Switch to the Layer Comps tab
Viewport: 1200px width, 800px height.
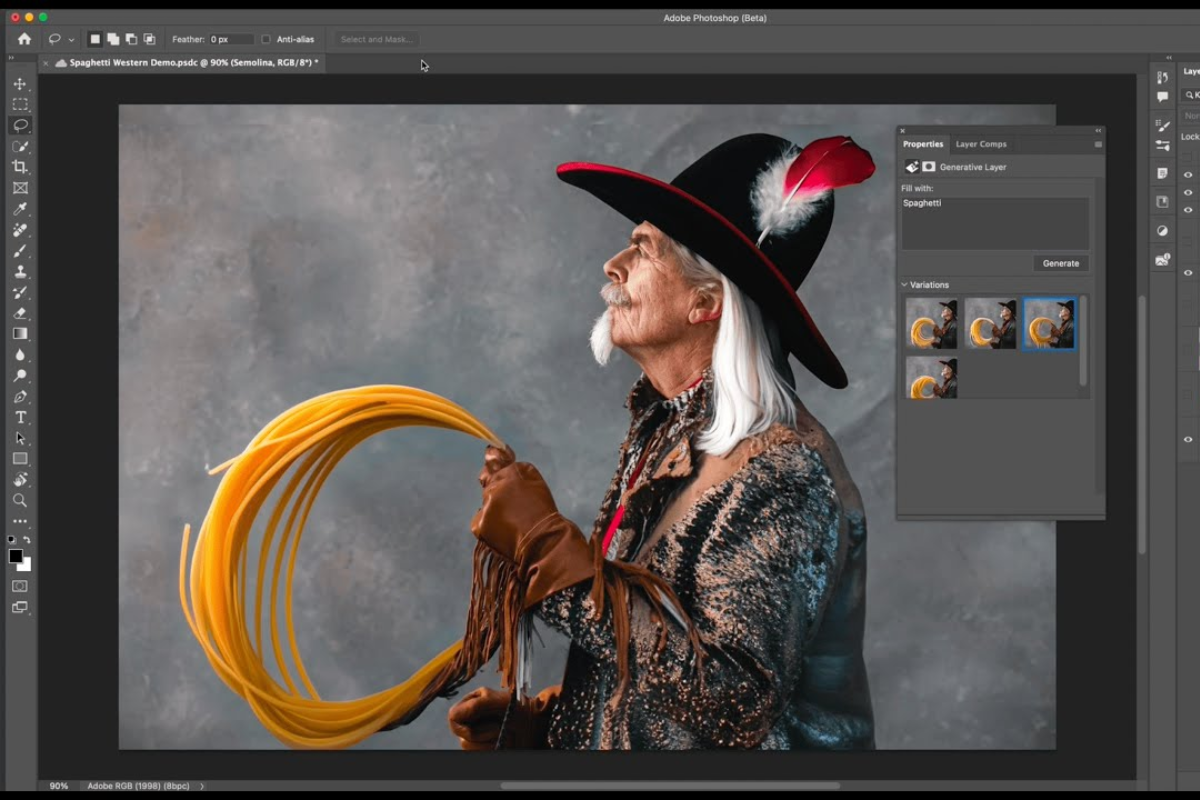980,144
